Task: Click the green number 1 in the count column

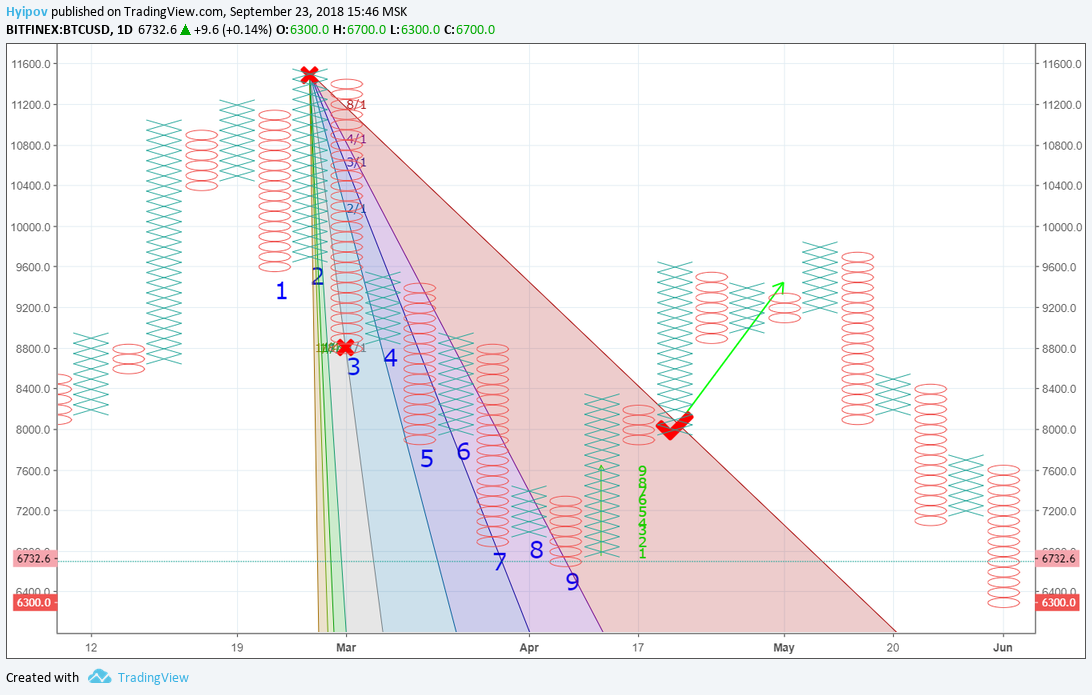Action: pyautogui.click(x=642, y=554)
